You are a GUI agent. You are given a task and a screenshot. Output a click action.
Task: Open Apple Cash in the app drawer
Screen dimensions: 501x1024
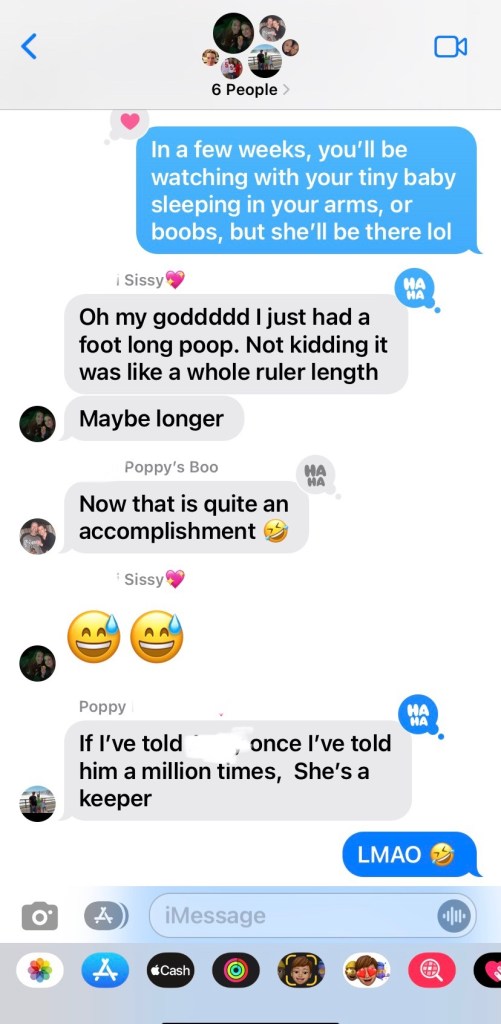pos(170,970)
